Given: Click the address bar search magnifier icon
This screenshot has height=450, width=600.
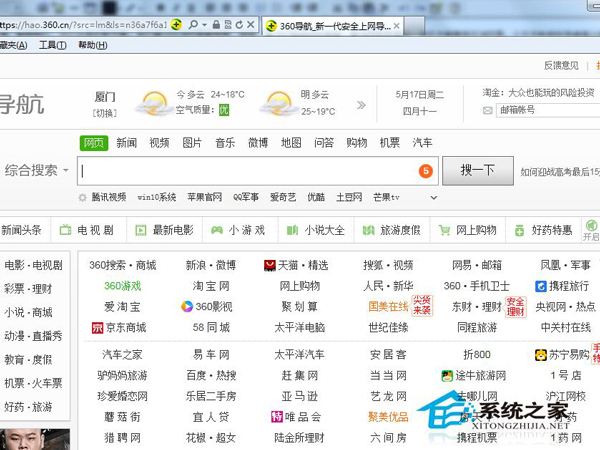Looking at the screenshot, I should (x=193, y=25).
